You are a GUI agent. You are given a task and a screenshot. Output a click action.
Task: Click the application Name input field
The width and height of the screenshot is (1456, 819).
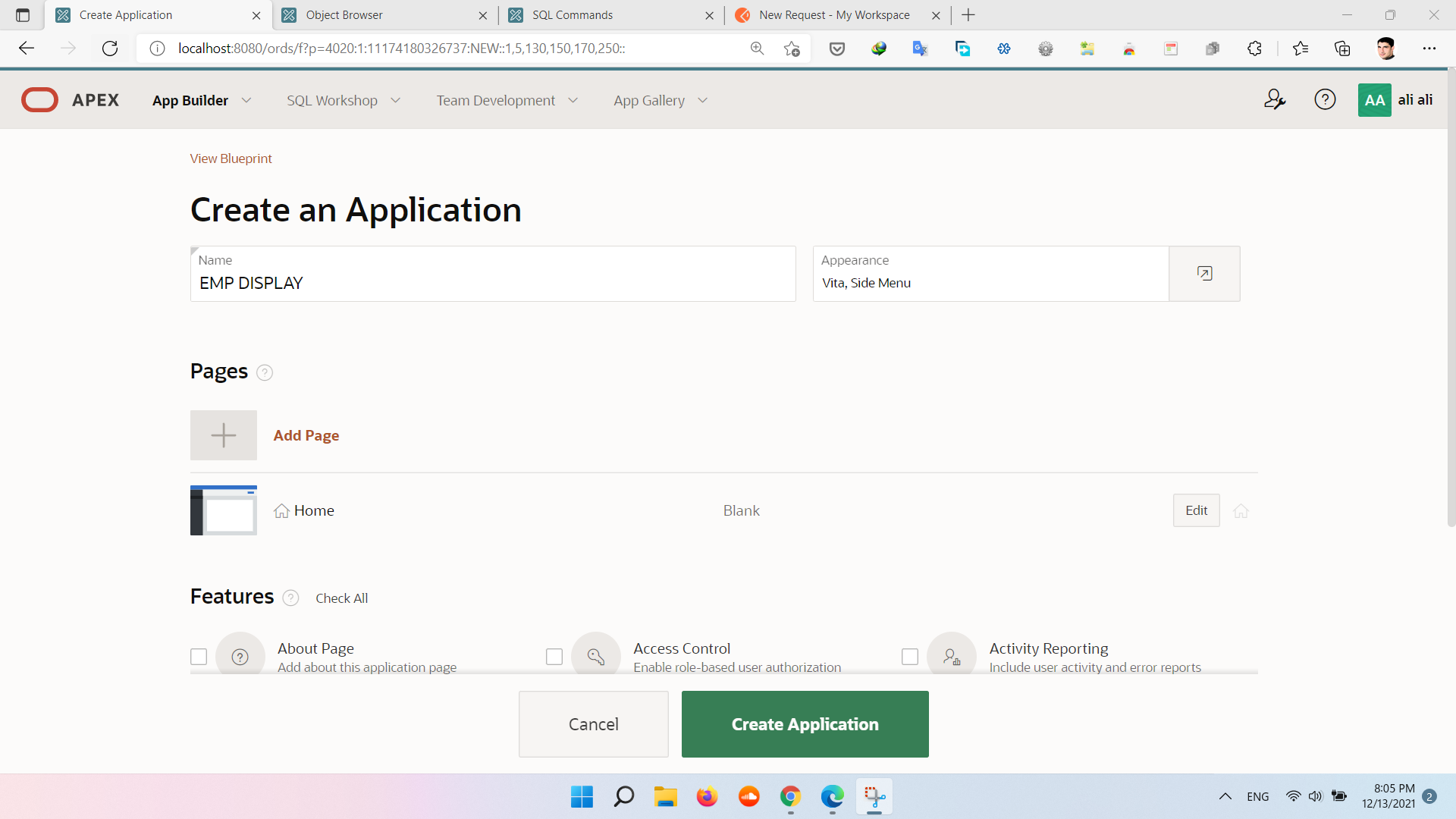(493, 283)
